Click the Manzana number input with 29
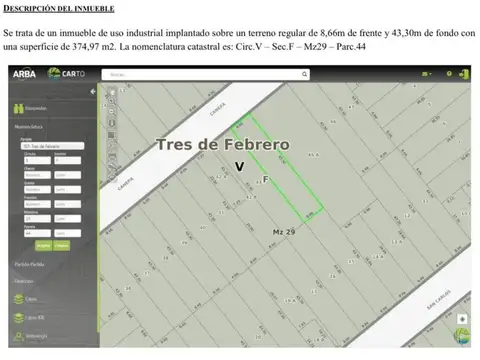 (37, 219)
